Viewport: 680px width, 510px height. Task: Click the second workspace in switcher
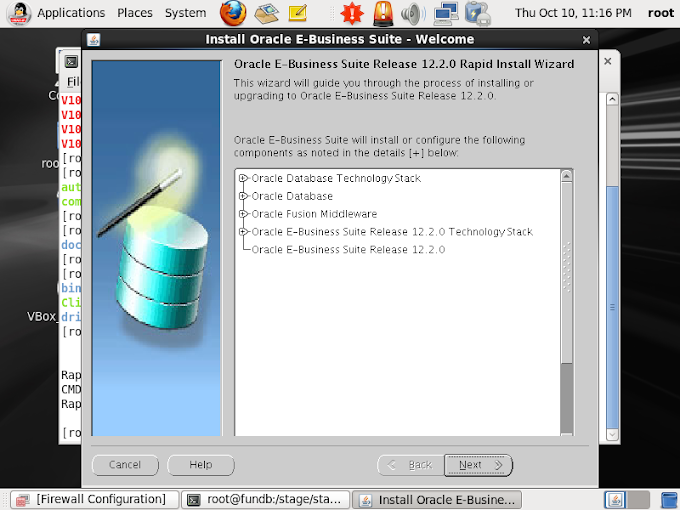638,500
